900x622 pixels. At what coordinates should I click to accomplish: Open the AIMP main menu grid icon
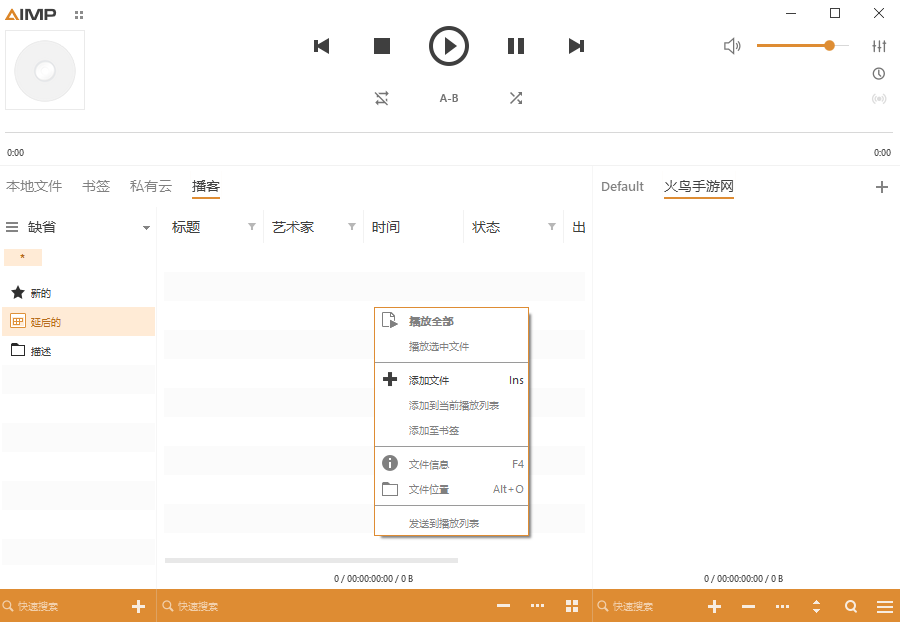79,15
